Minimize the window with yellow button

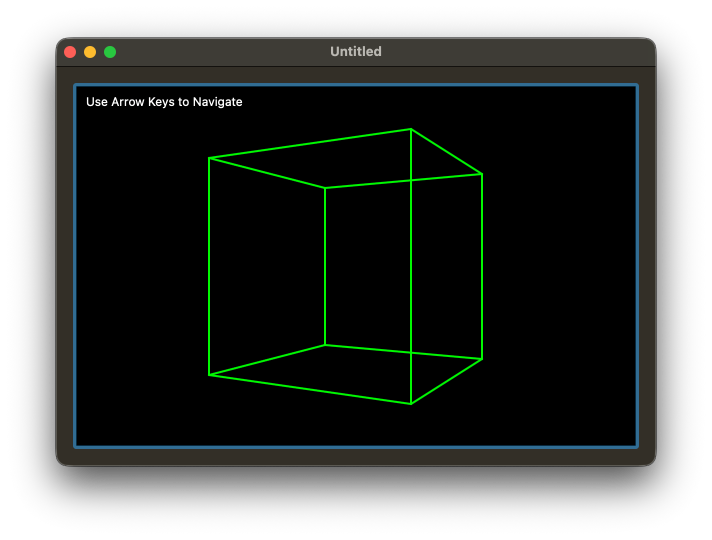90,52
